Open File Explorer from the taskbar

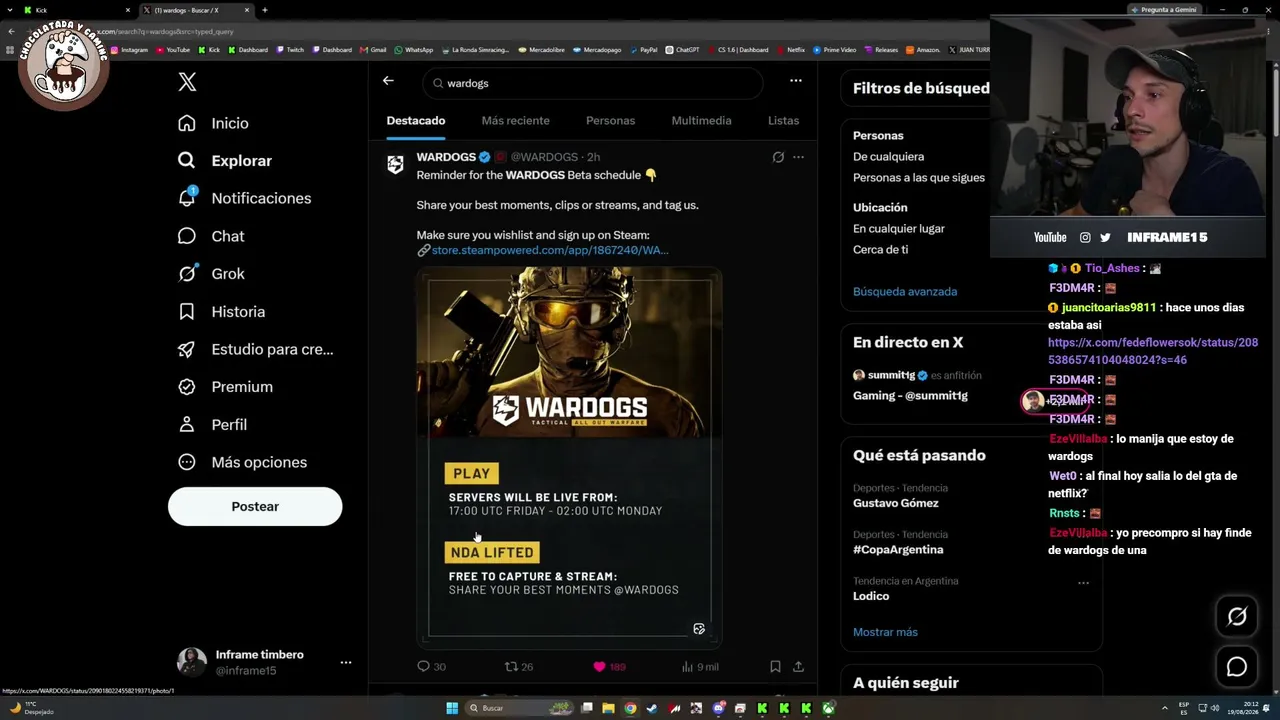coord(608,708)
